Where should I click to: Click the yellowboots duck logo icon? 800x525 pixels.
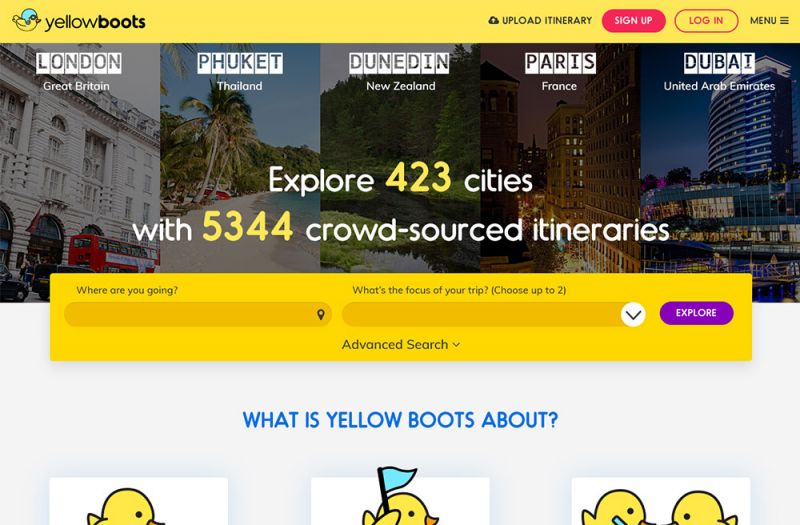[x=27, y=20]
